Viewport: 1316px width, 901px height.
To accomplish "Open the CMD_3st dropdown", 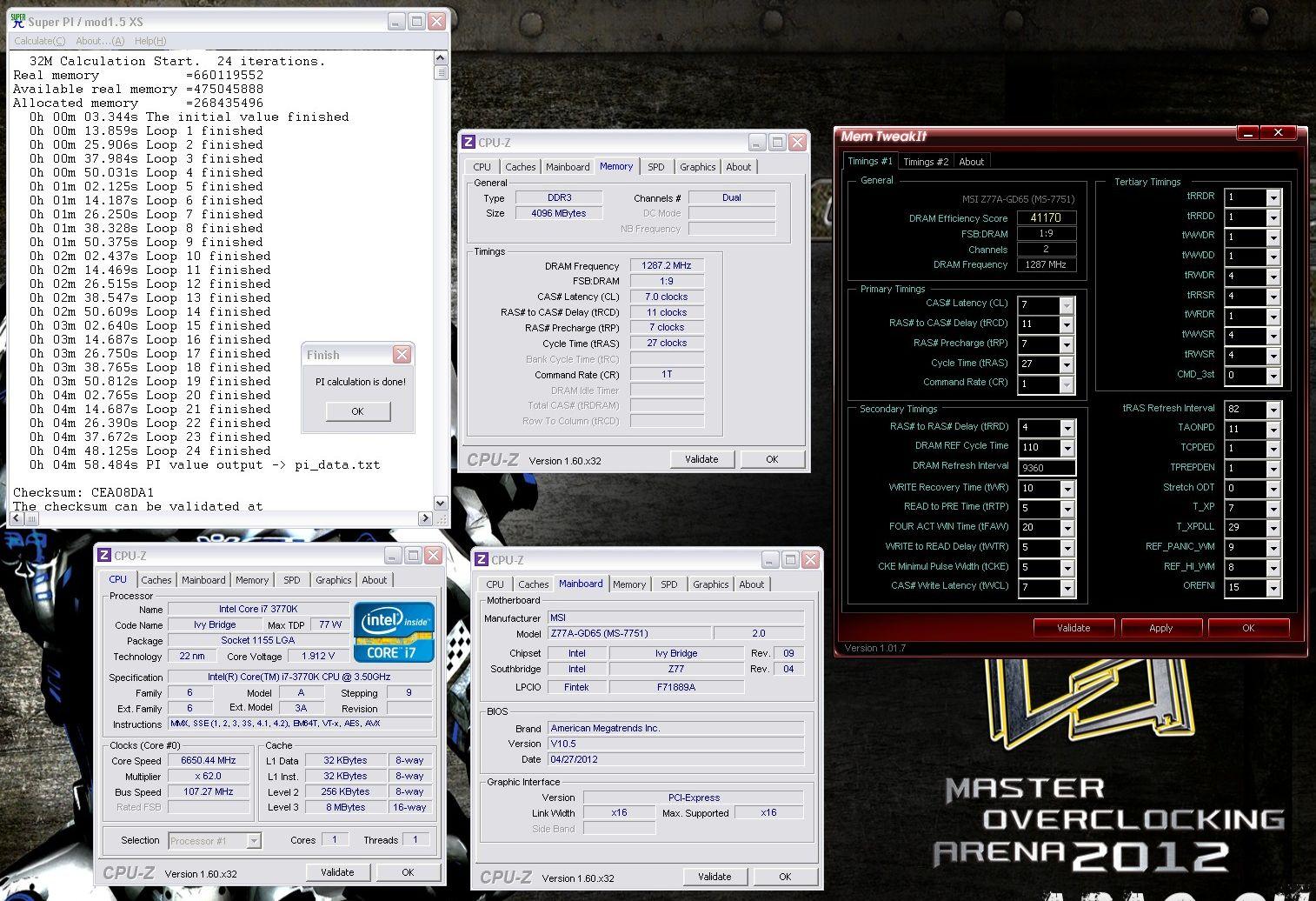I will pyautogui.click(x=1273, y=377).
